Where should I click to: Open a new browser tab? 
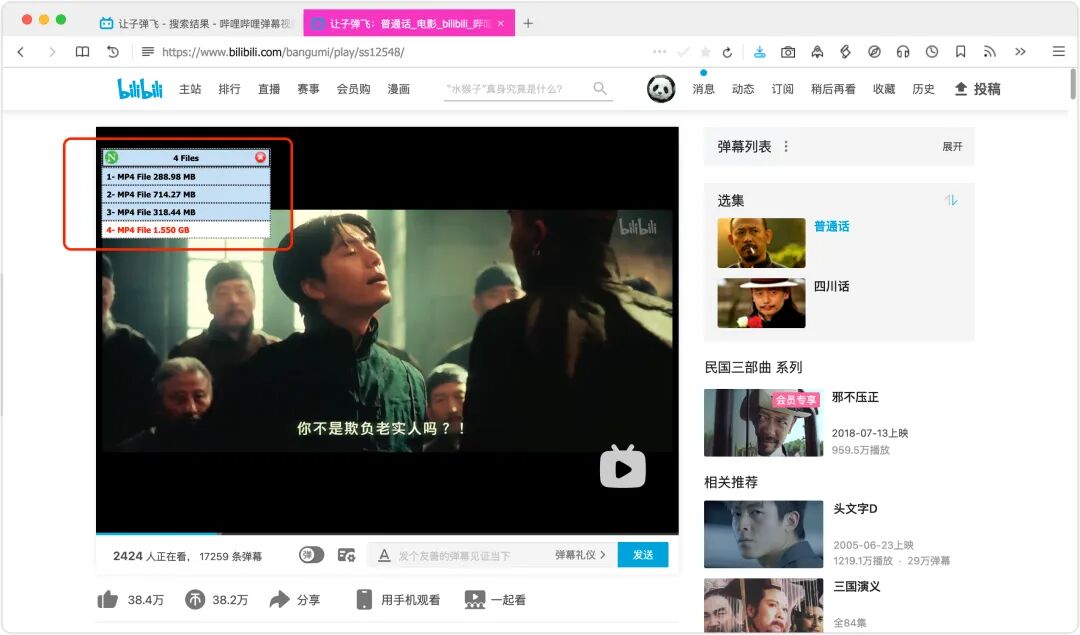(x=528, y=23)
